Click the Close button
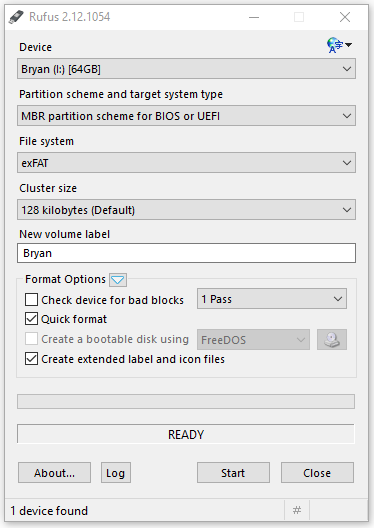This screenshot has height=528, width=374. pyautogui.click(x=317, y=473)
